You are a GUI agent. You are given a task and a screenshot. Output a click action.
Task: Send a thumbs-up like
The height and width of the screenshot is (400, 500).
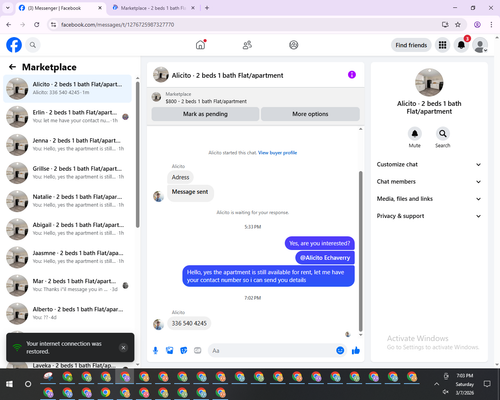[356, 350]
